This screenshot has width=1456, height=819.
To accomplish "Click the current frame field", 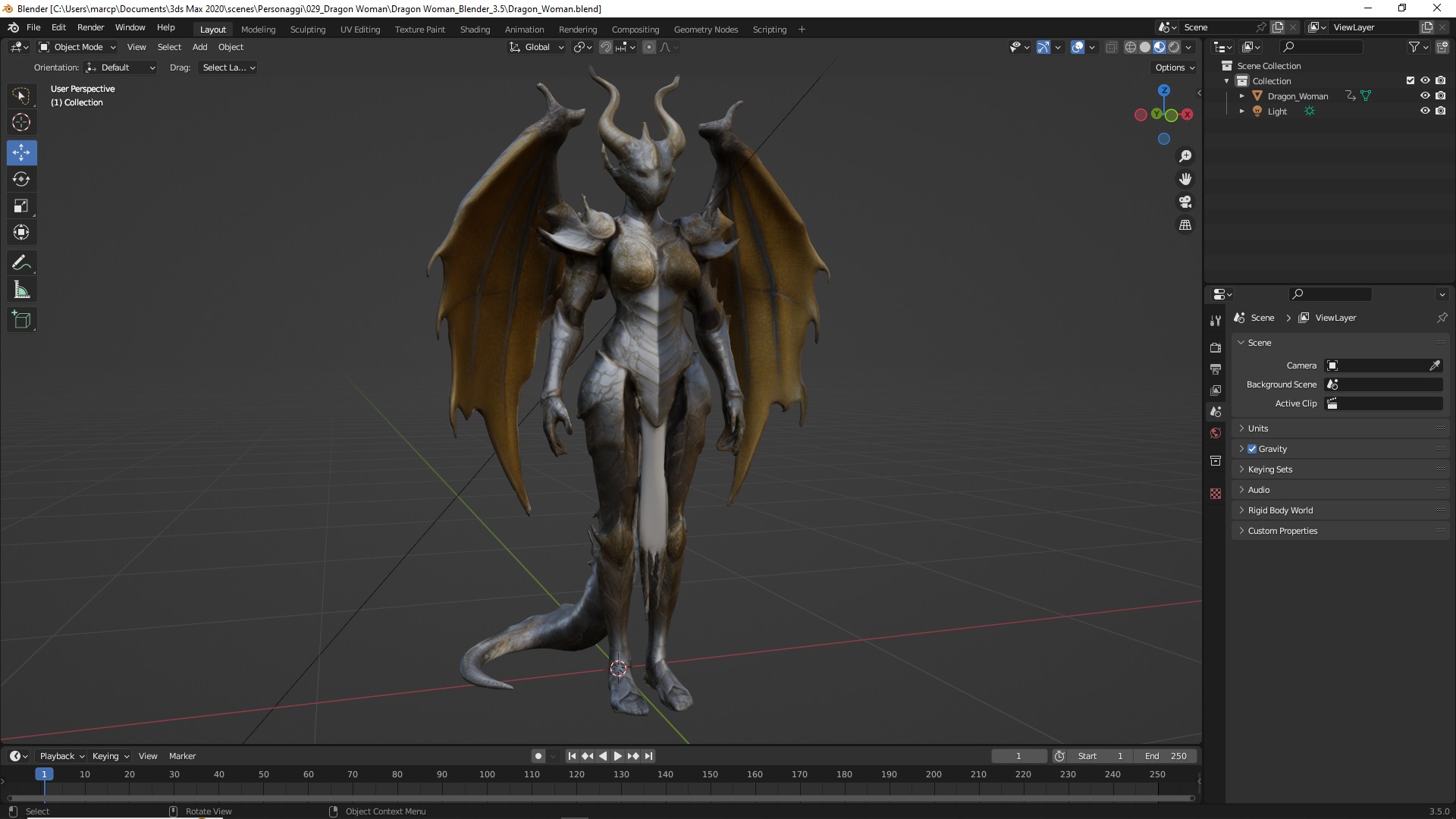I will (1018, 756).
